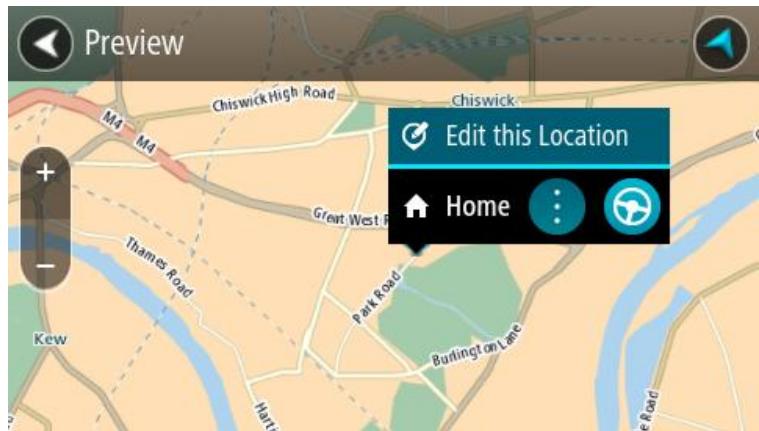This screenshot has height=431, width=759.
Task: Tap the current location arrow button
Action: tap(721, 44)
